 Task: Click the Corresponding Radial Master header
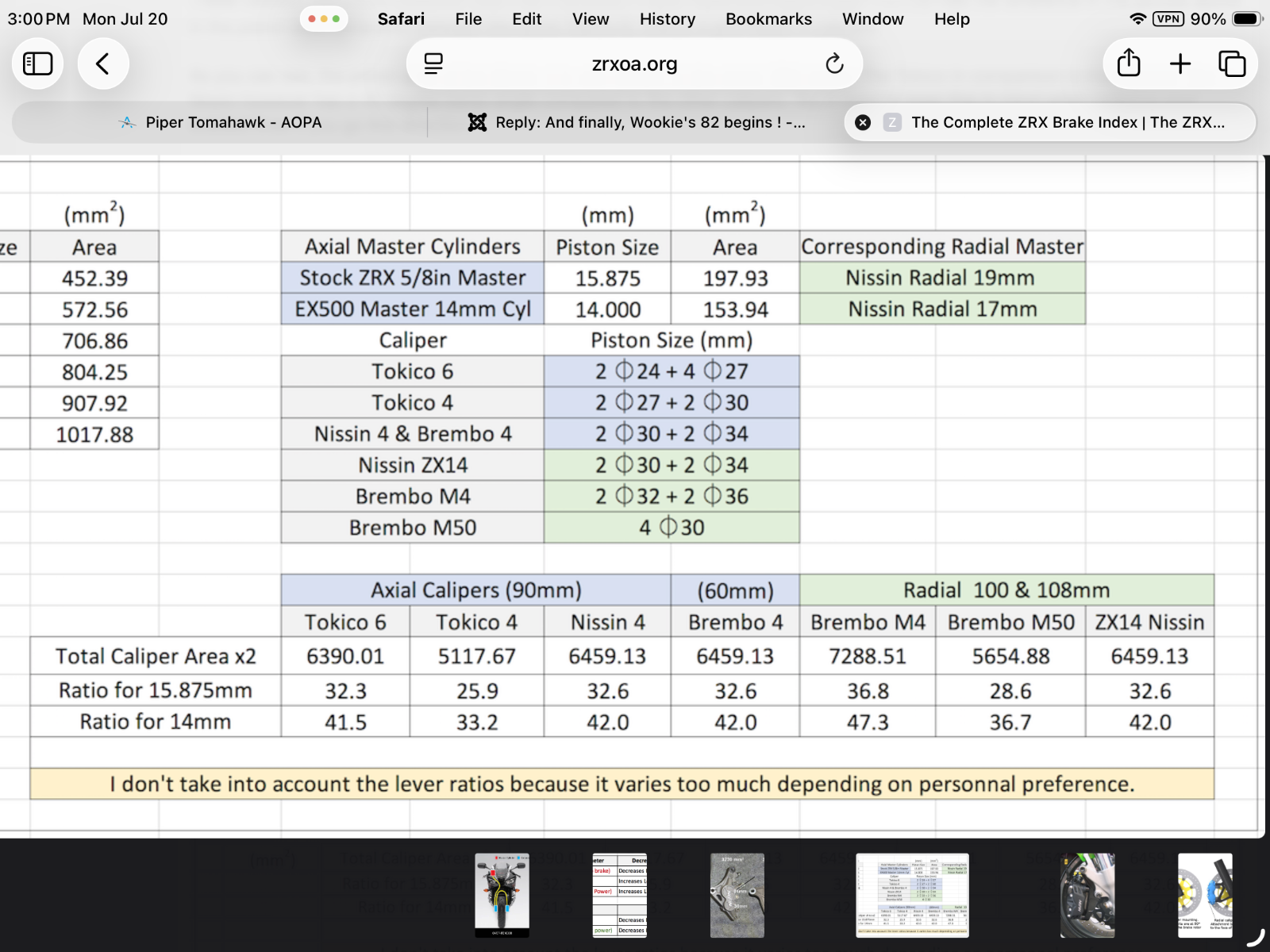coord(942,247)
